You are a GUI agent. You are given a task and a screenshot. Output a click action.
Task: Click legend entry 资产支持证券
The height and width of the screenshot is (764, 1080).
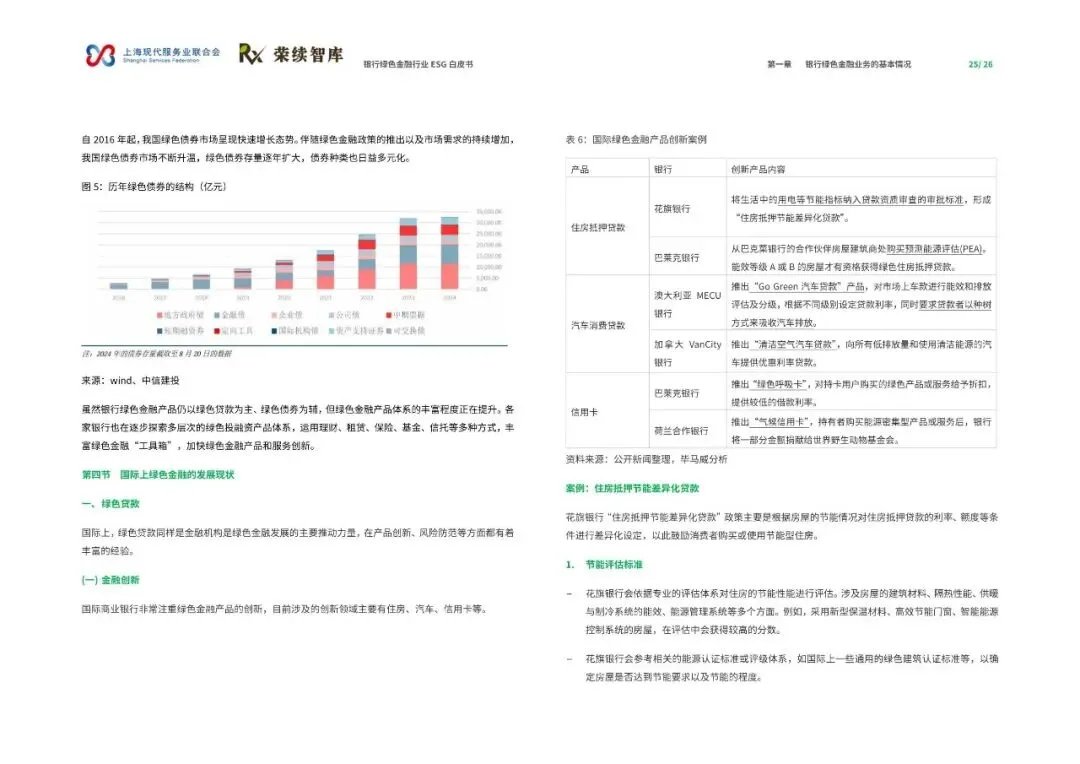point(356,331)
